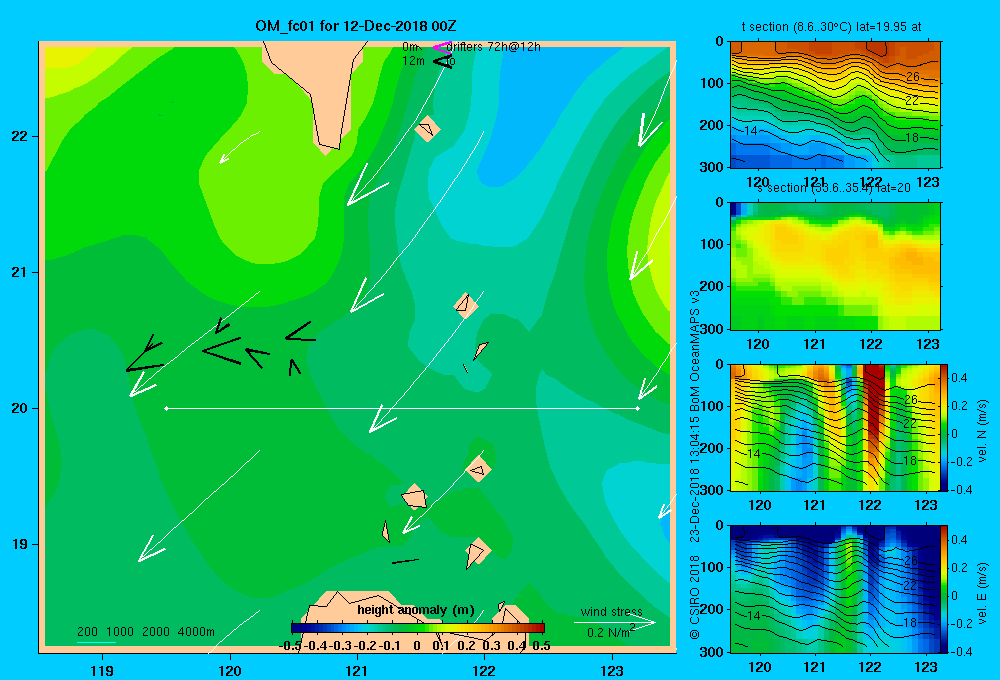Click the height anomaly colorbar

(418, 628)
